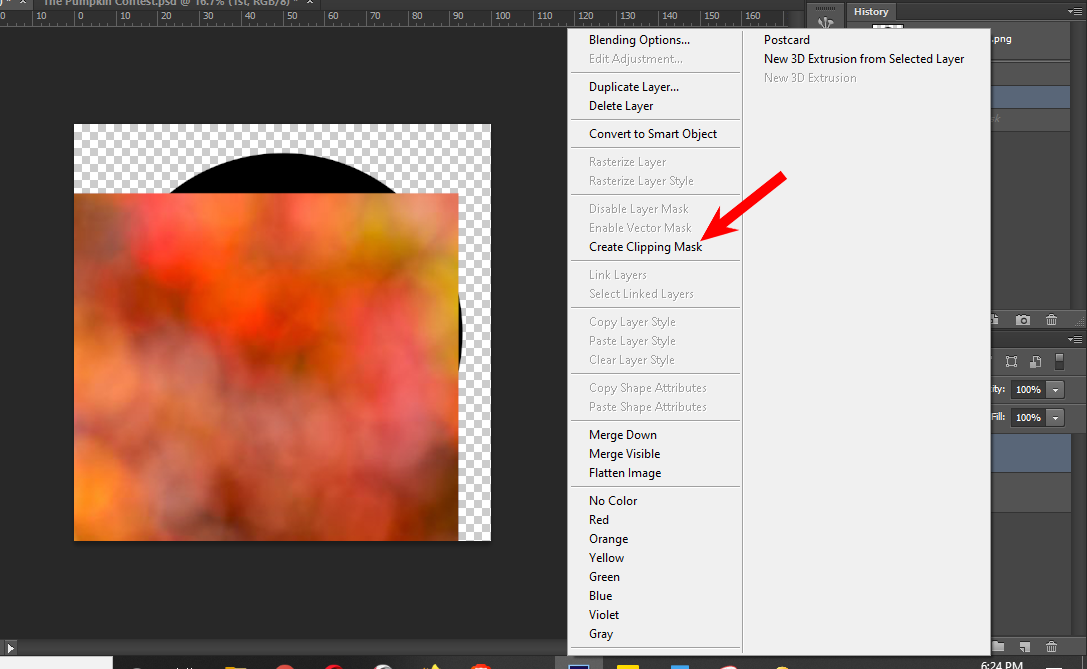Create a new layer group folder
This screenshot has height=669, width=1087.
998,647
